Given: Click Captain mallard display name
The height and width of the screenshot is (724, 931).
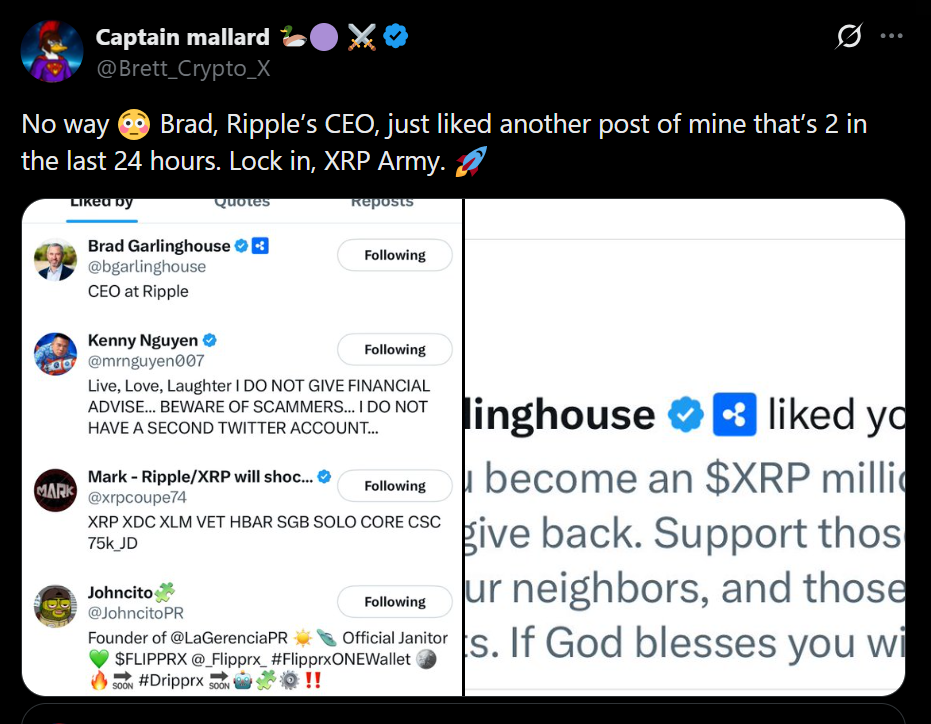Looking at the screenshot, I should [x=182, y=38].
